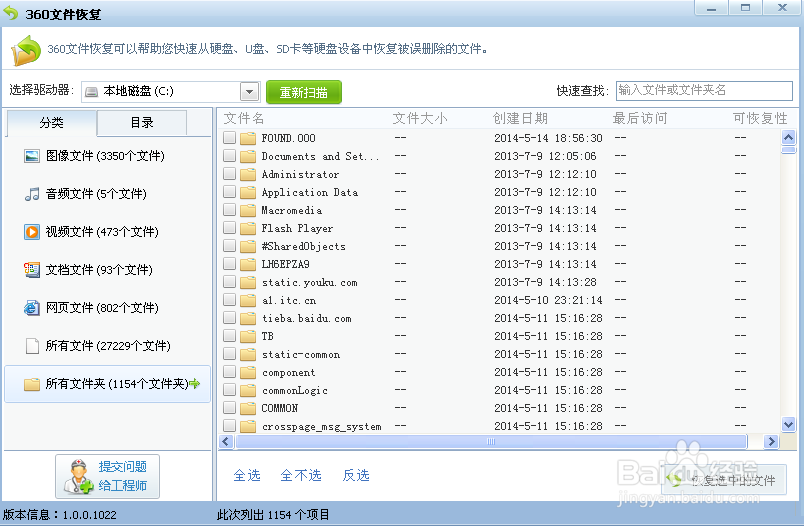Switch to the 分类 tab

pos(51,123)
